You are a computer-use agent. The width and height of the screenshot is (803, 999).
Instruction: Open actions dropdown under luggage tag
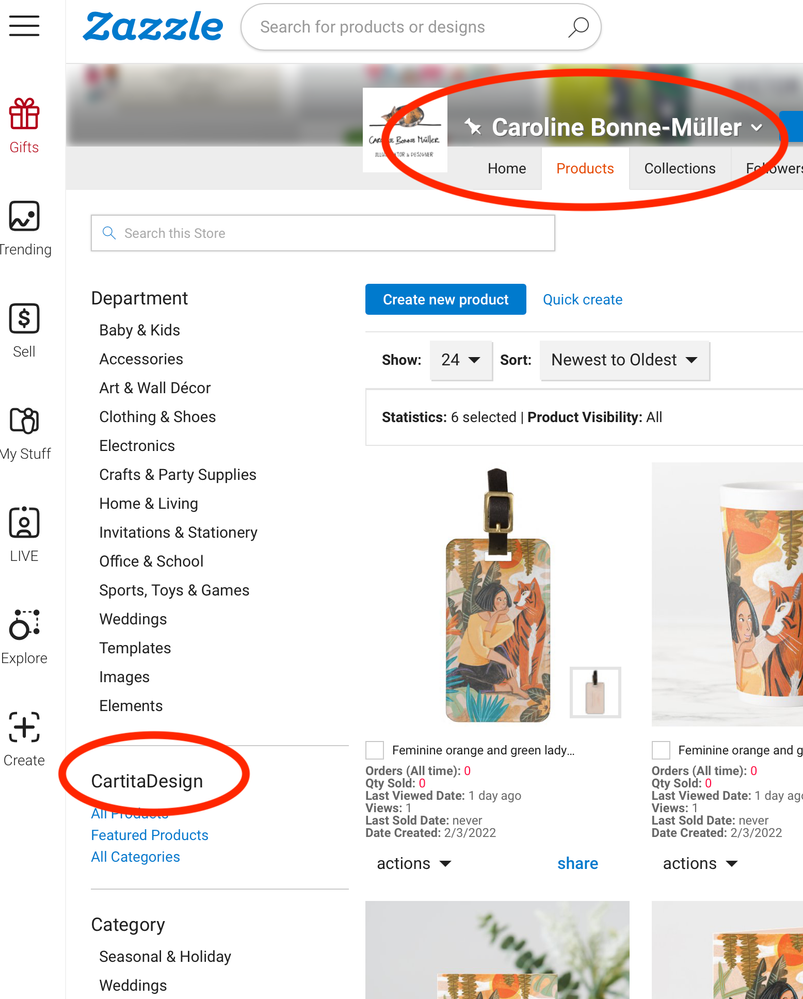(414, 864)
